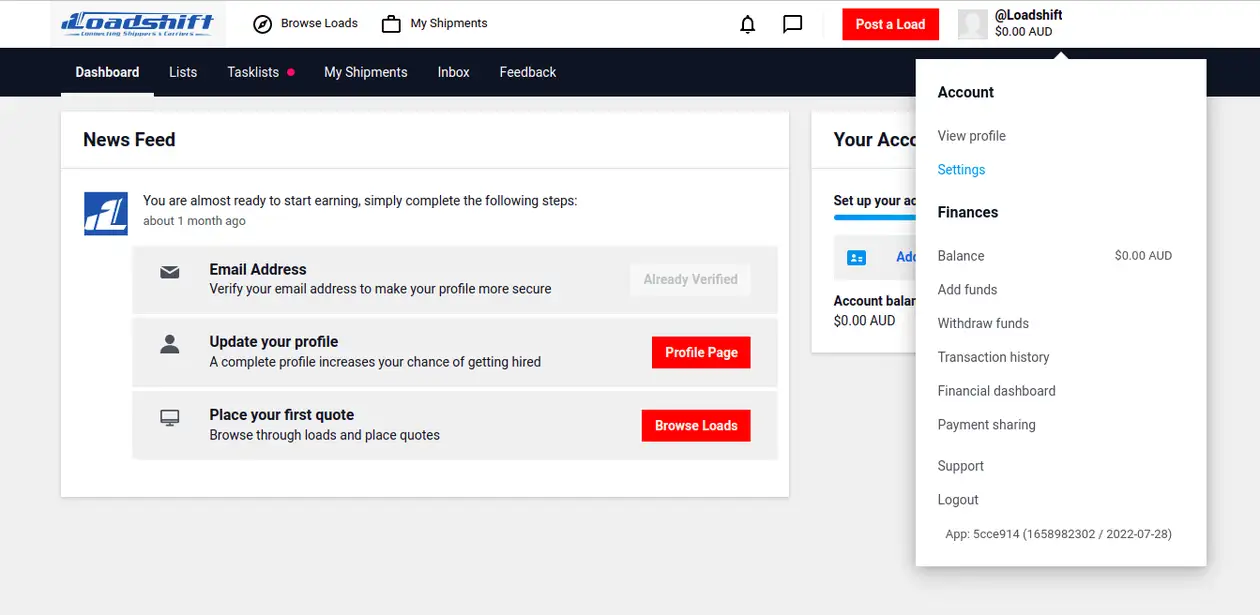This screenshot has width=1260, height=615.
Task: Click the My Shipments briefcase icon
Action: (391, 24)
